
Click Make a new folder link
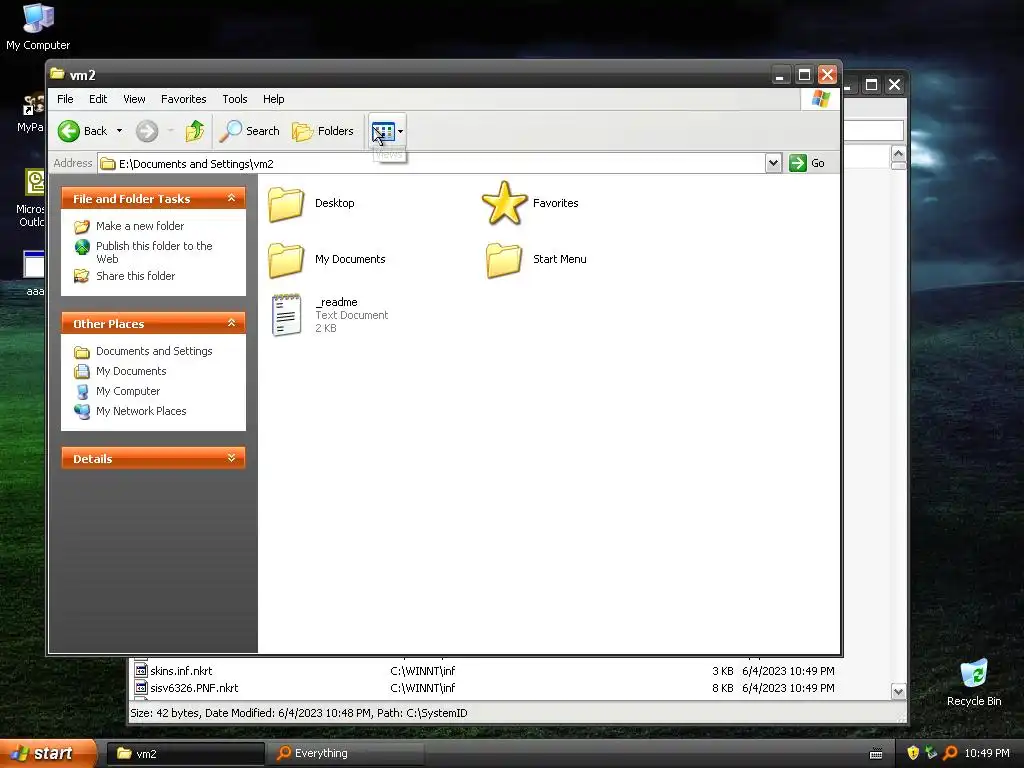tap(140, 226)
